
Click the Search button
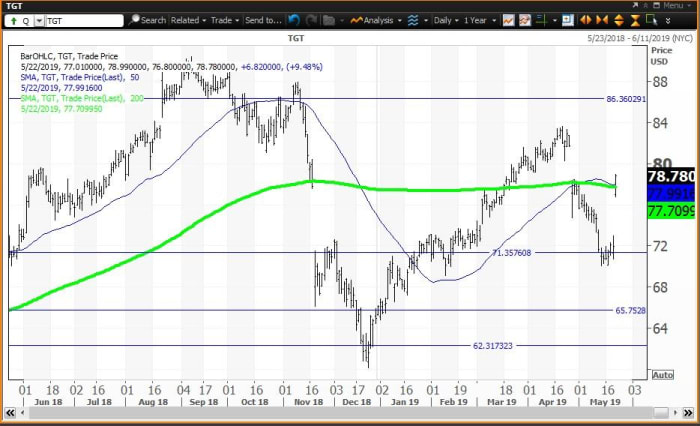click(148, 20)
